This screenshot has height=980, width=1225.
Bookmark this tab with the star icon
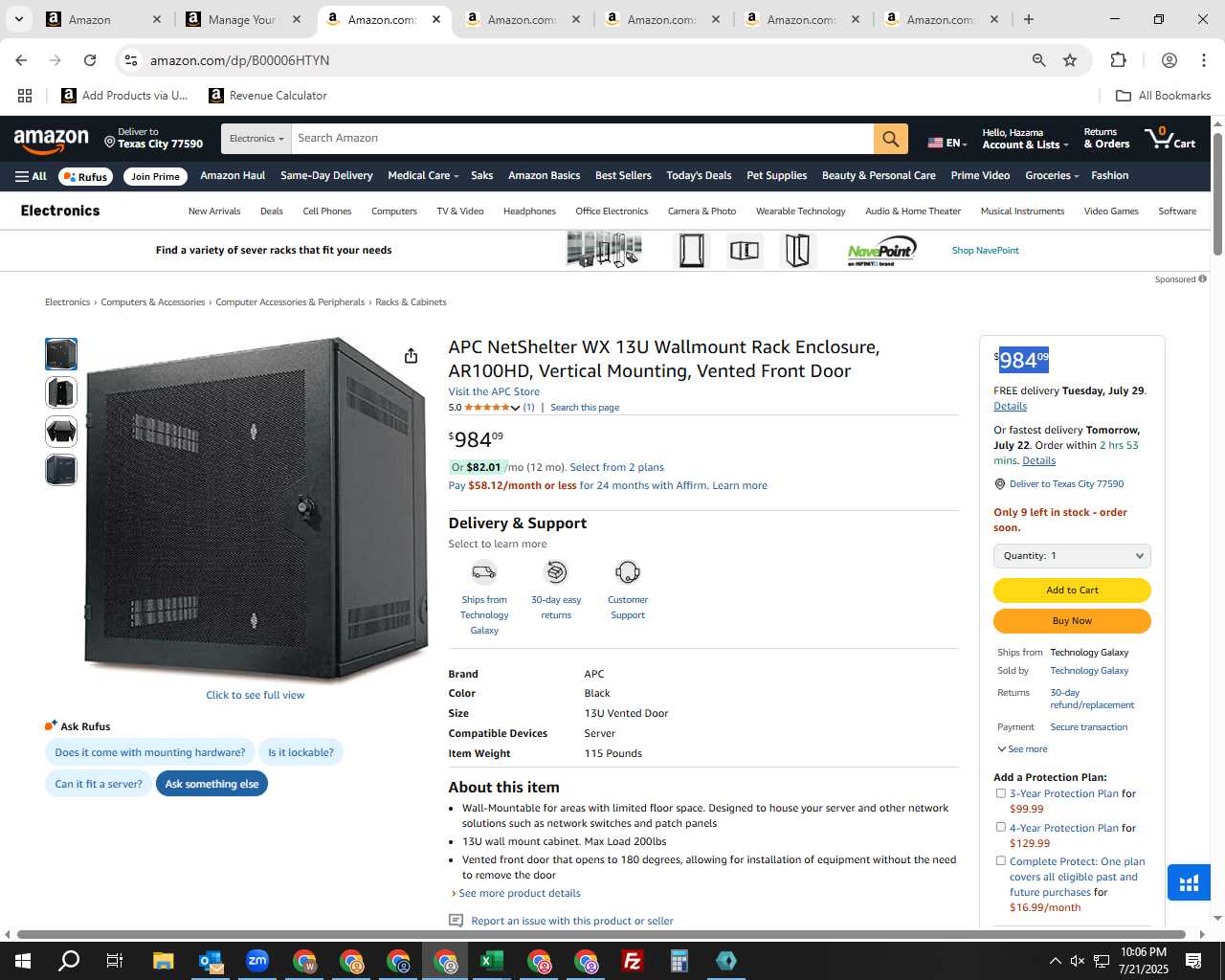(x=1070, y=60)
